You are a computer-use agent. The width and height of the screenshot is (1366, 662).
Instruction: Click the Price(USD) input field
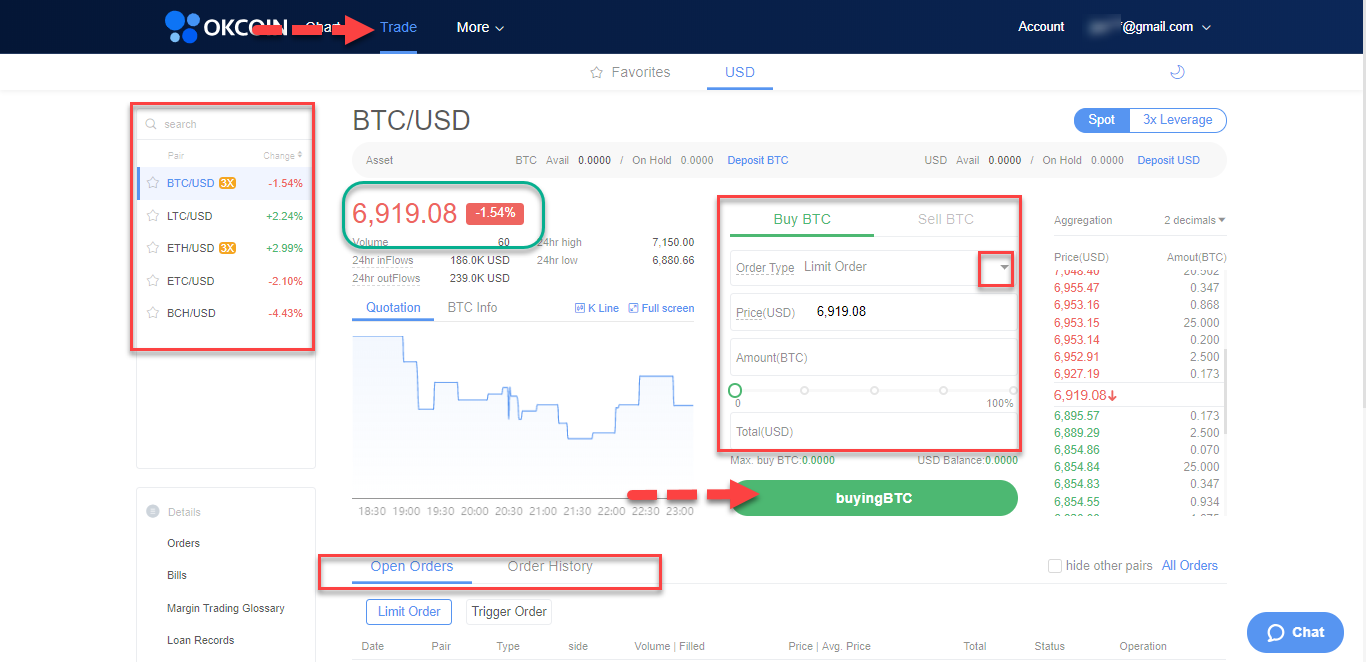click(873, 312)
